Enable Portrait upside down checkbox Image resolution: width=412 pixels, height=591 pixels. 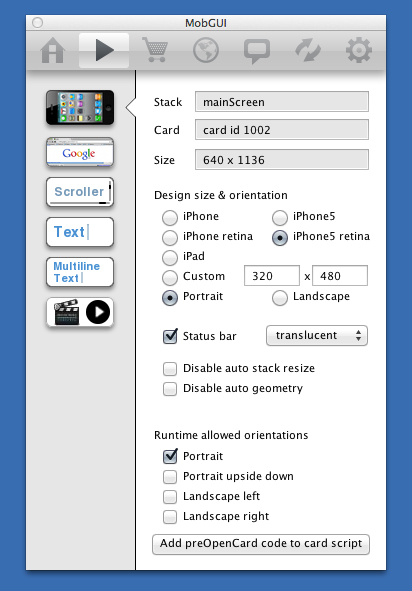[170, 477]
